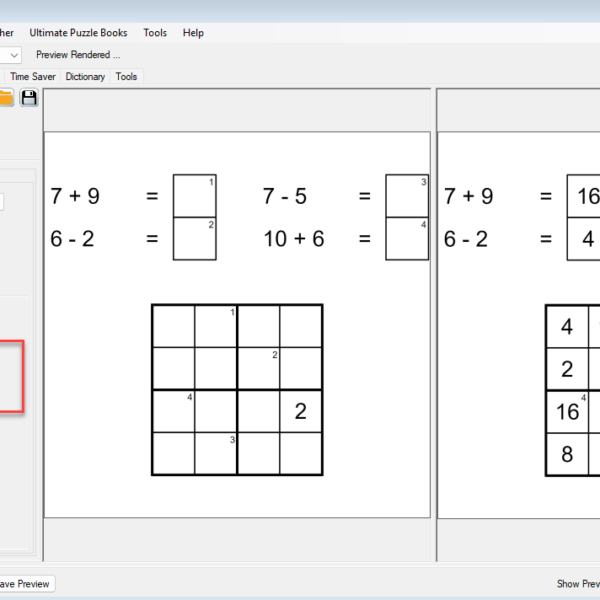This screenshot has width=600, height=600.
Task: Click answer box numbered 3 for 7 - 5
Action: 407,196
